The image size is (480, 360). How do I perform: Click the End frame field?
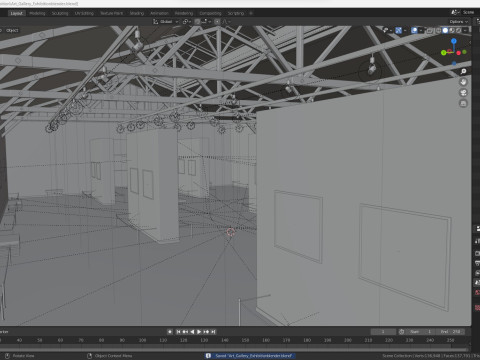click(451, 332)
